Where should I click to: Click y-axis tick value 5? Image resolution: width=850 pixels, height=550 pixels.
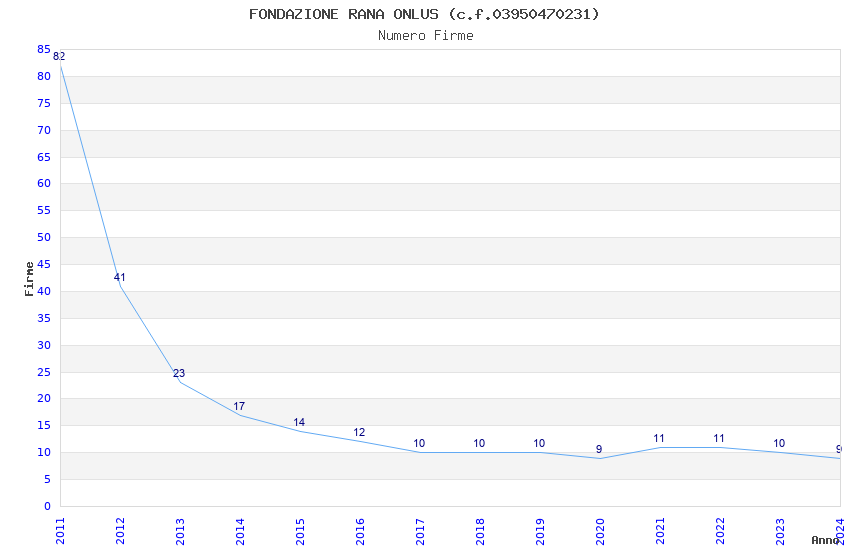(x=48, y=479)
